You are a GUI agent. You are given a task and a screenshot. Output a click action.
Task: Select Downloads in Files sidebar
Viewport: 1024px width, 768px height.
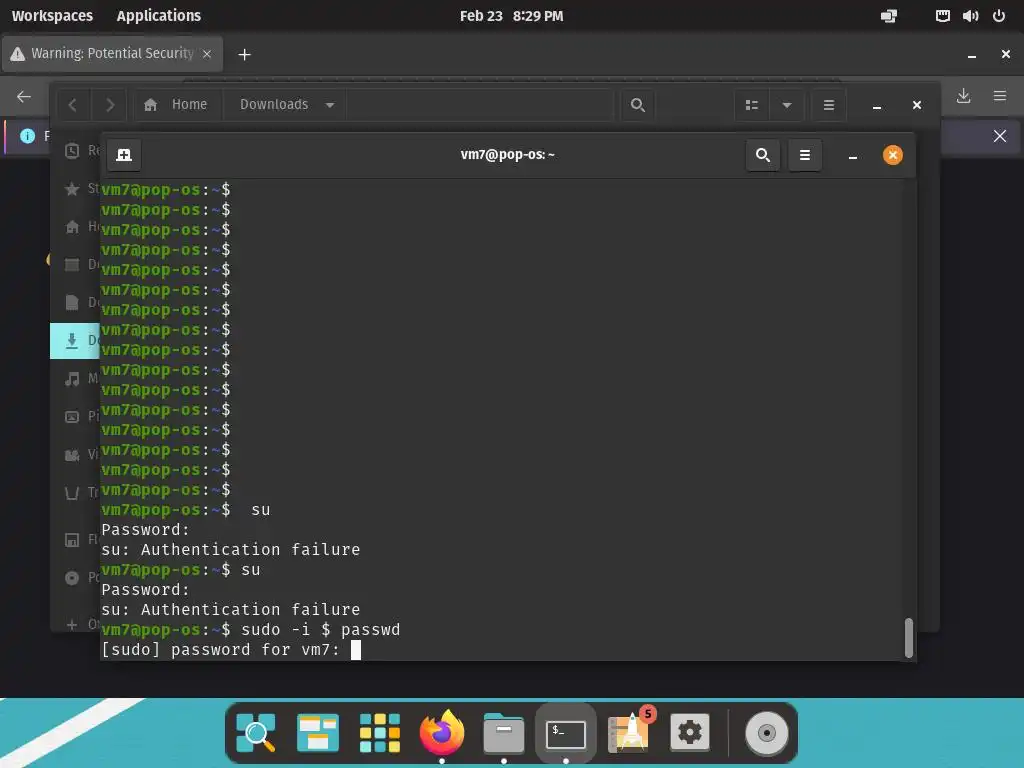point(75,340)
